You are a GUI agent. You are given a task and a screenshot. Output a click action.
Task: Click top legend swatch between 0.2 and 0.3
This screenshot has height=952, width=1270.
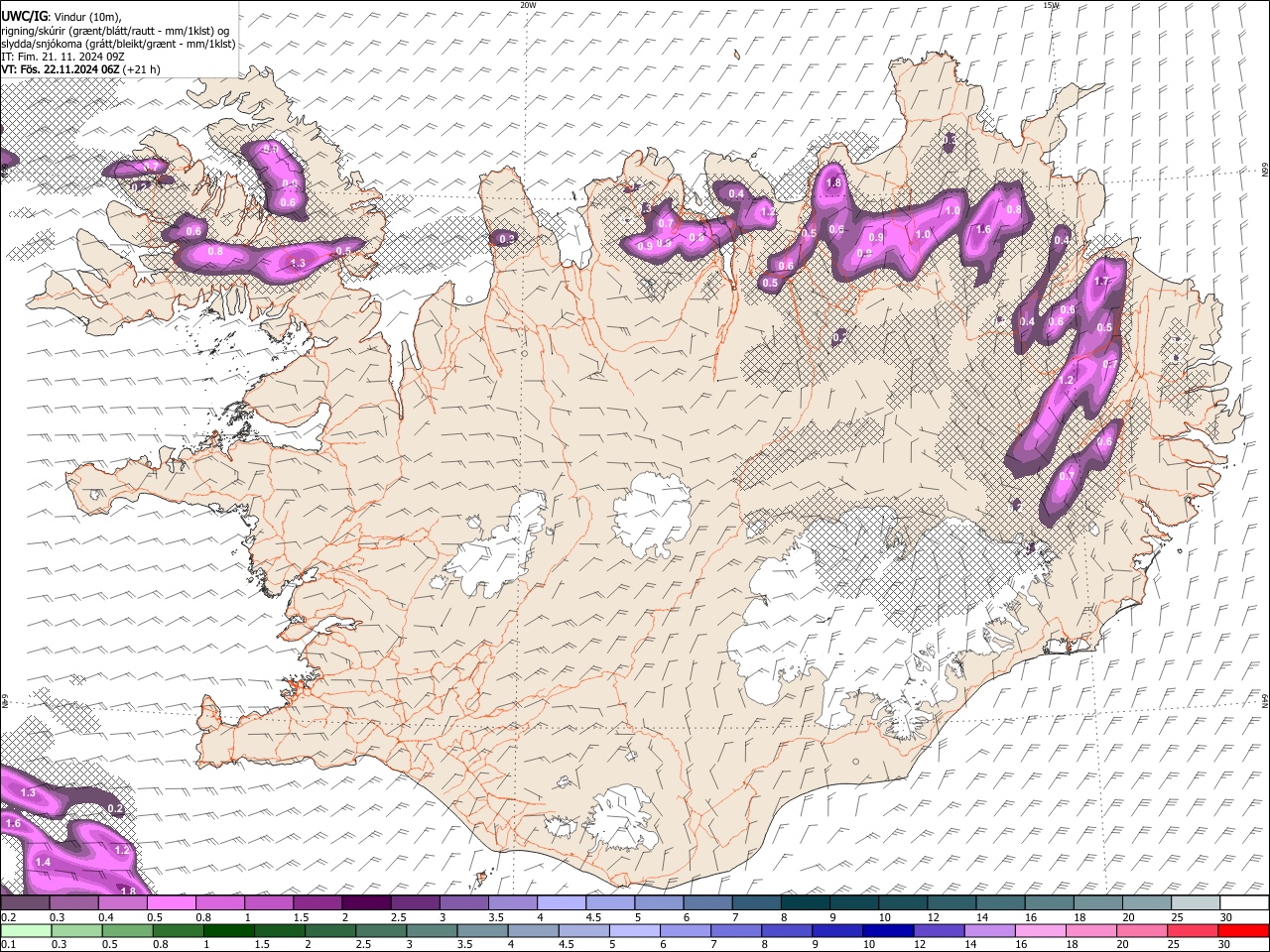pos(25,903)
